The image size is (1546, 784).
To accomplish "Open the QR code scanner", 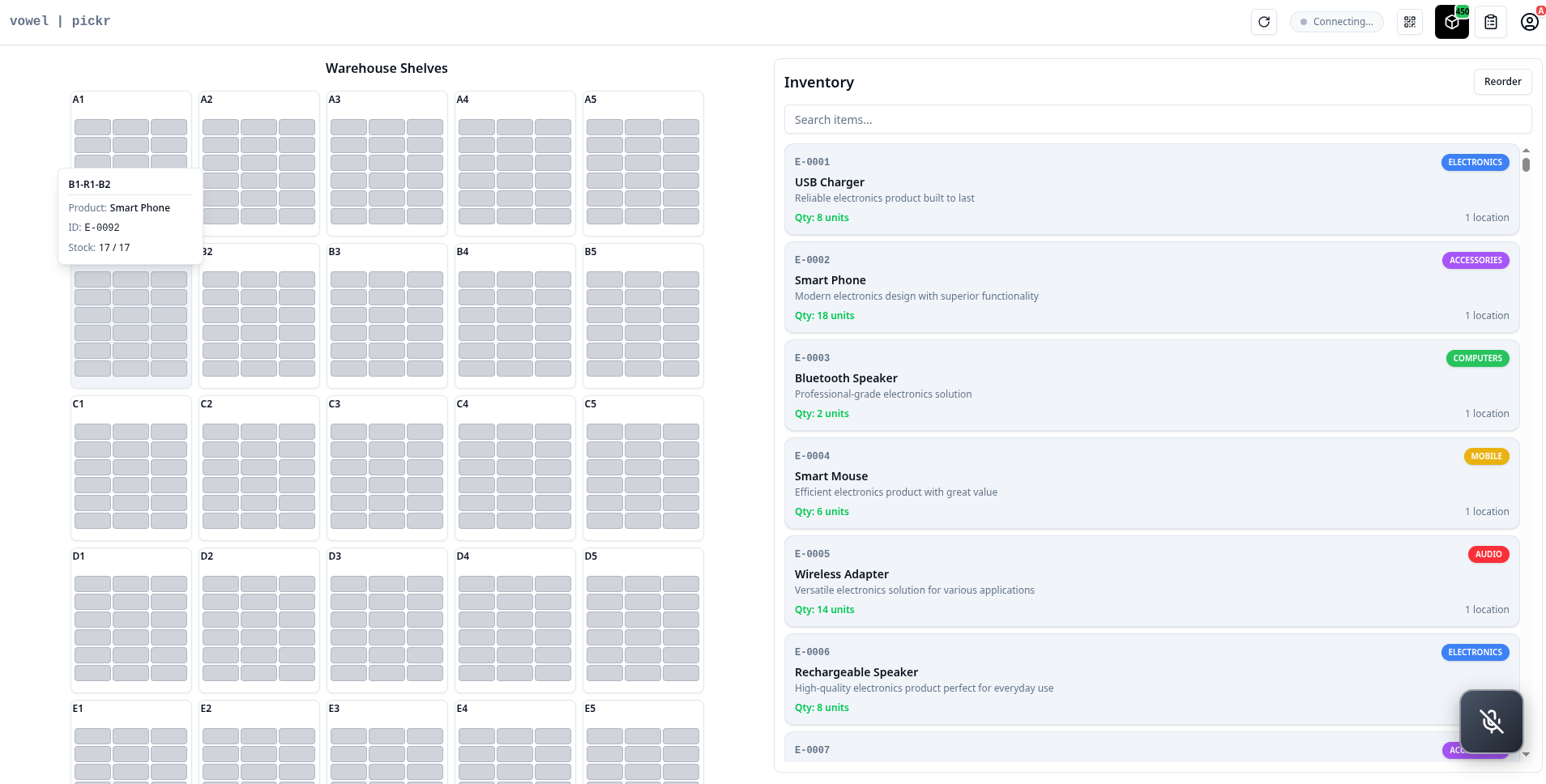I will [x=1410, y=22].
